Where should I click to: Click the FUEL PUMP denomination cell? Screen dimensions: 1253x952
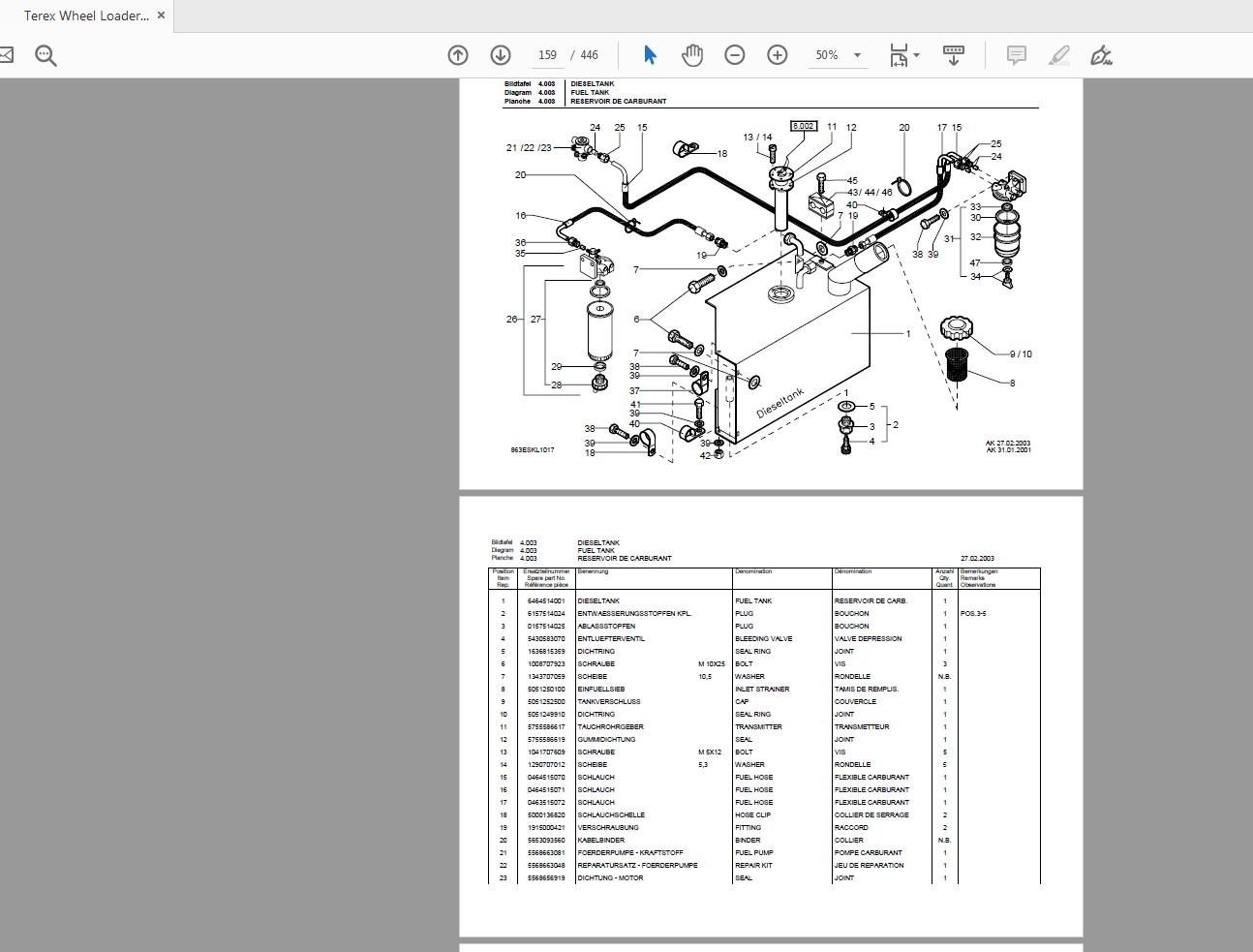[x=754, y=853]
